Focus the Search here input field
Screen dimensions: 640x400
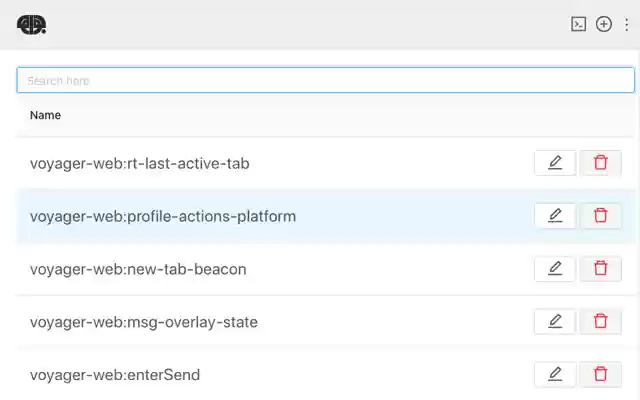(325, 80)
